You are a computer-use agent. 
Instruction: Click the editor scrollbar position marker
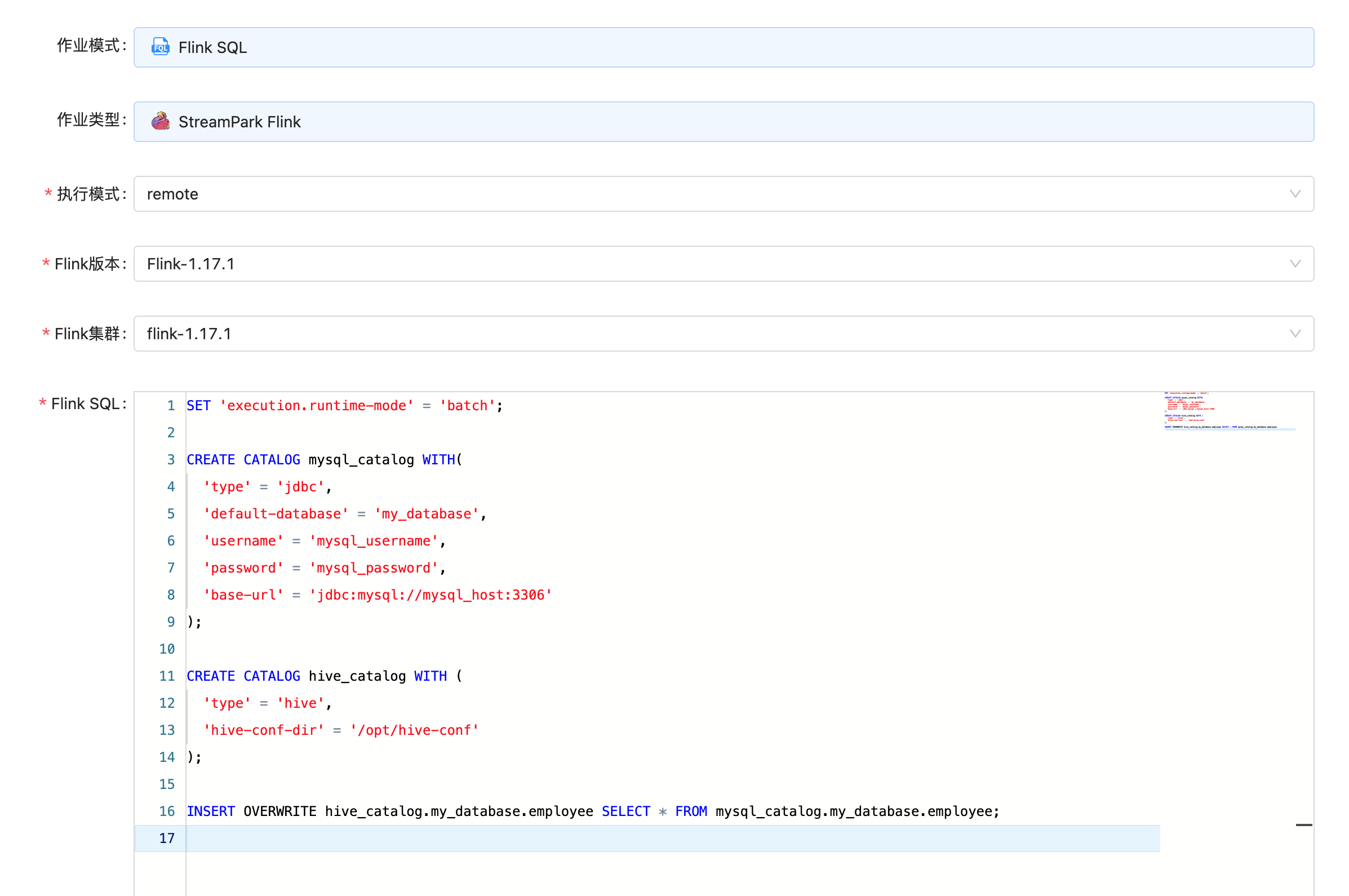click(1303, 824)
